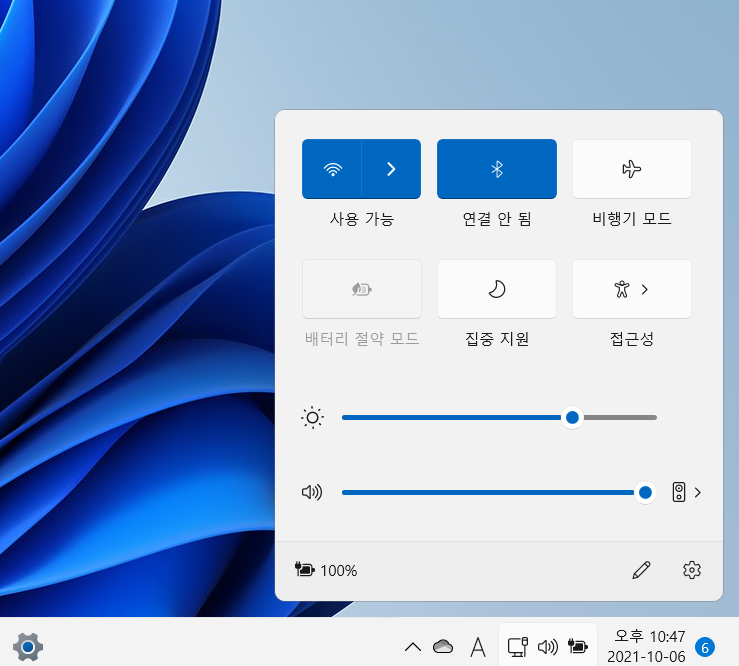
Task: Show hidden tray icons chevron
Action: tap(413, 647)
